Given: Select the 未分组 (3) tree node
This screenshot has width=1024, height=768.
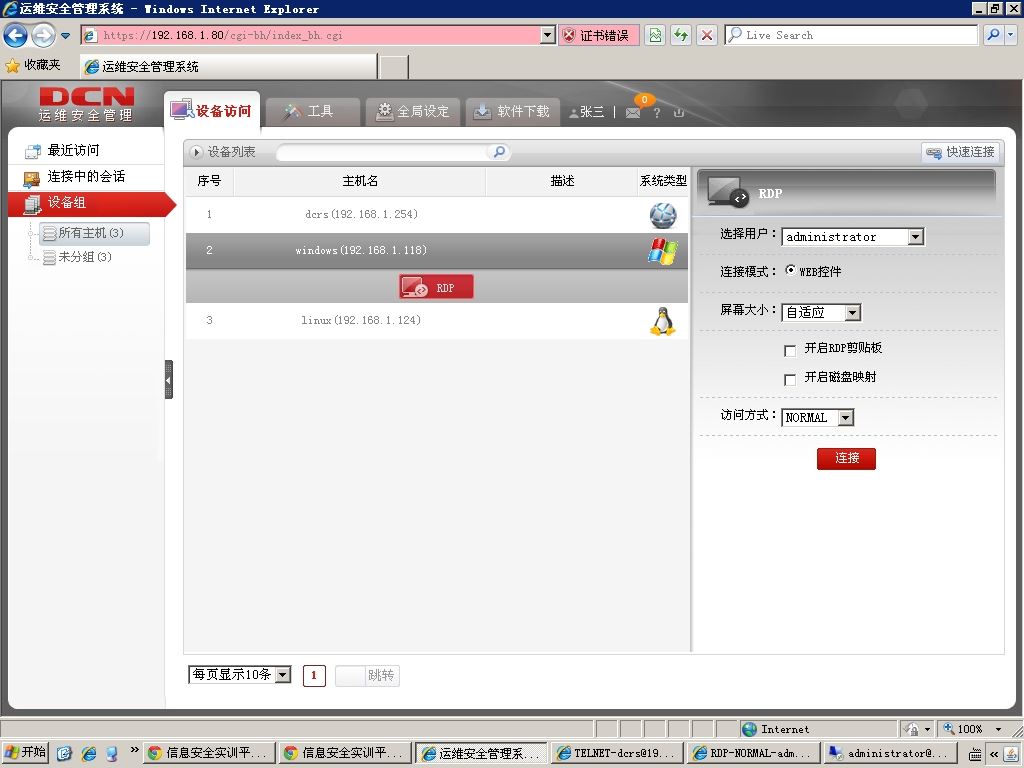Looking at the screenshot, I should tap(77, 257).
